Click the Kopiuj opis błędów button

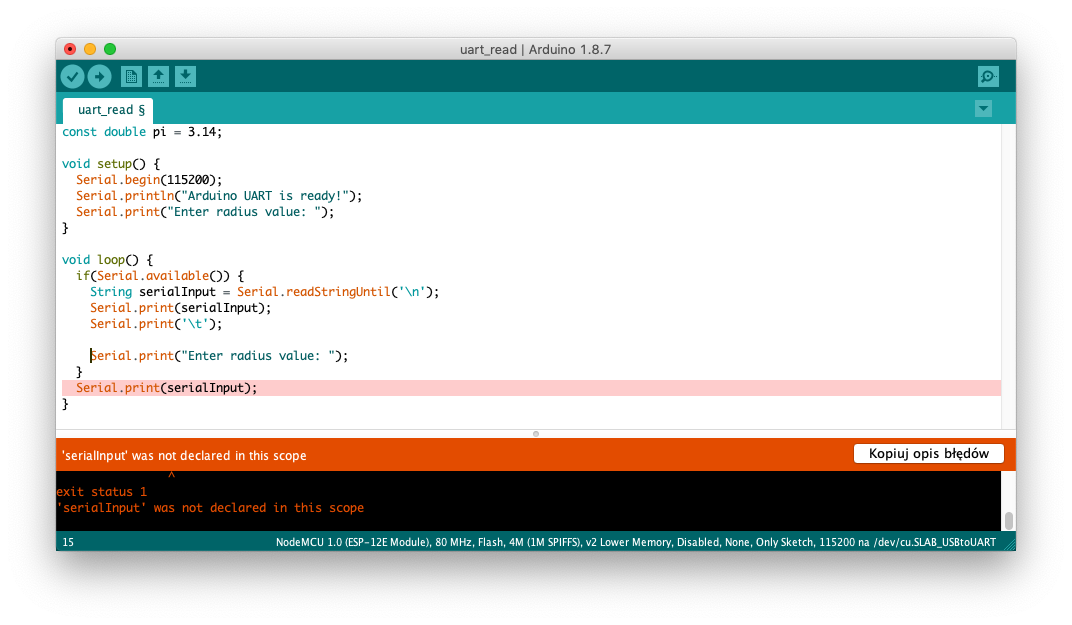pyautogui.click(x=929, y=454)
